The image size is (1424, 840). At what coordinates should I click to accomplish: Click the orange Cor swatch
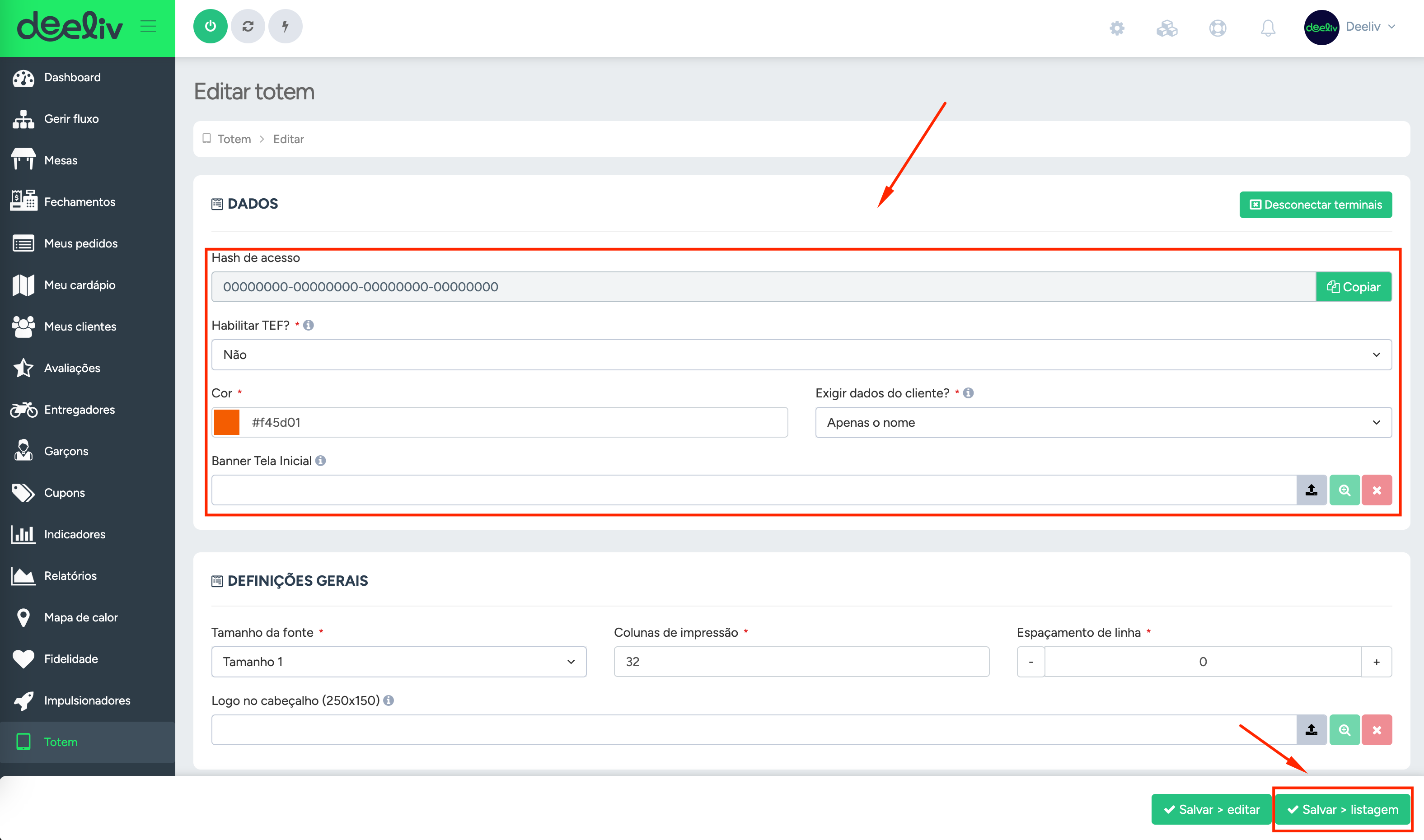(227, 422)
